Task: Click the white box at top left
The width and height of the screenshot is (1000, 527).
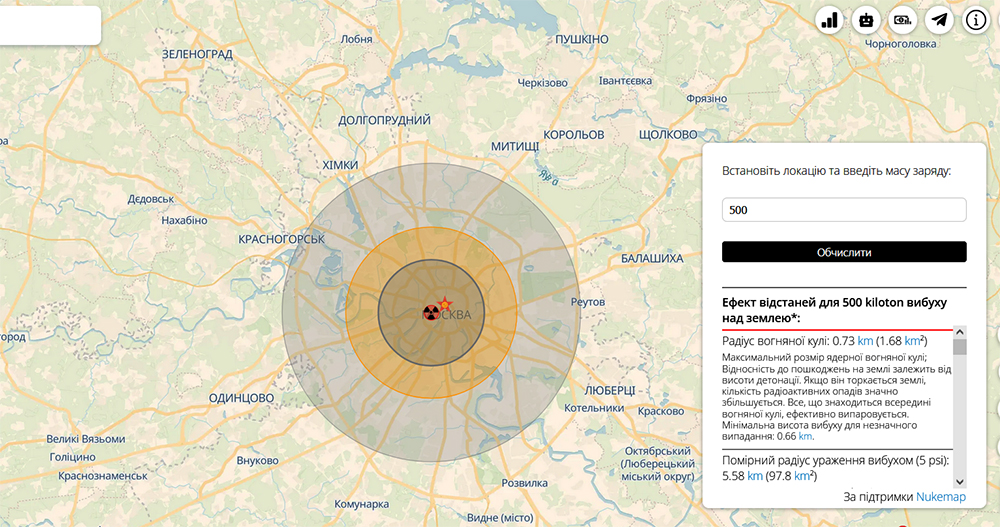Action: coord(50,25)
